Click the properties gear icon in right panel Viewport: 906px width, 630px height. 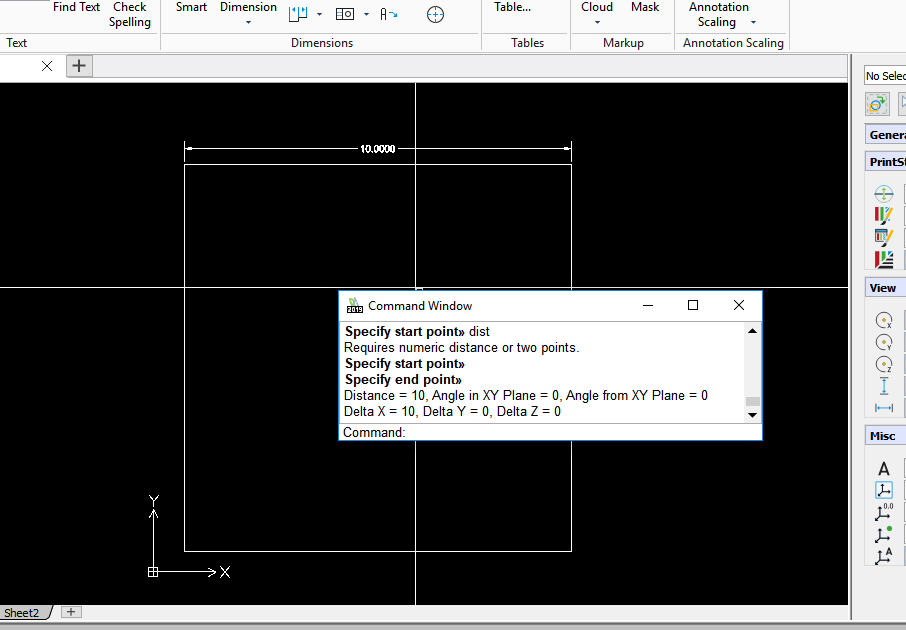point(877,103)
